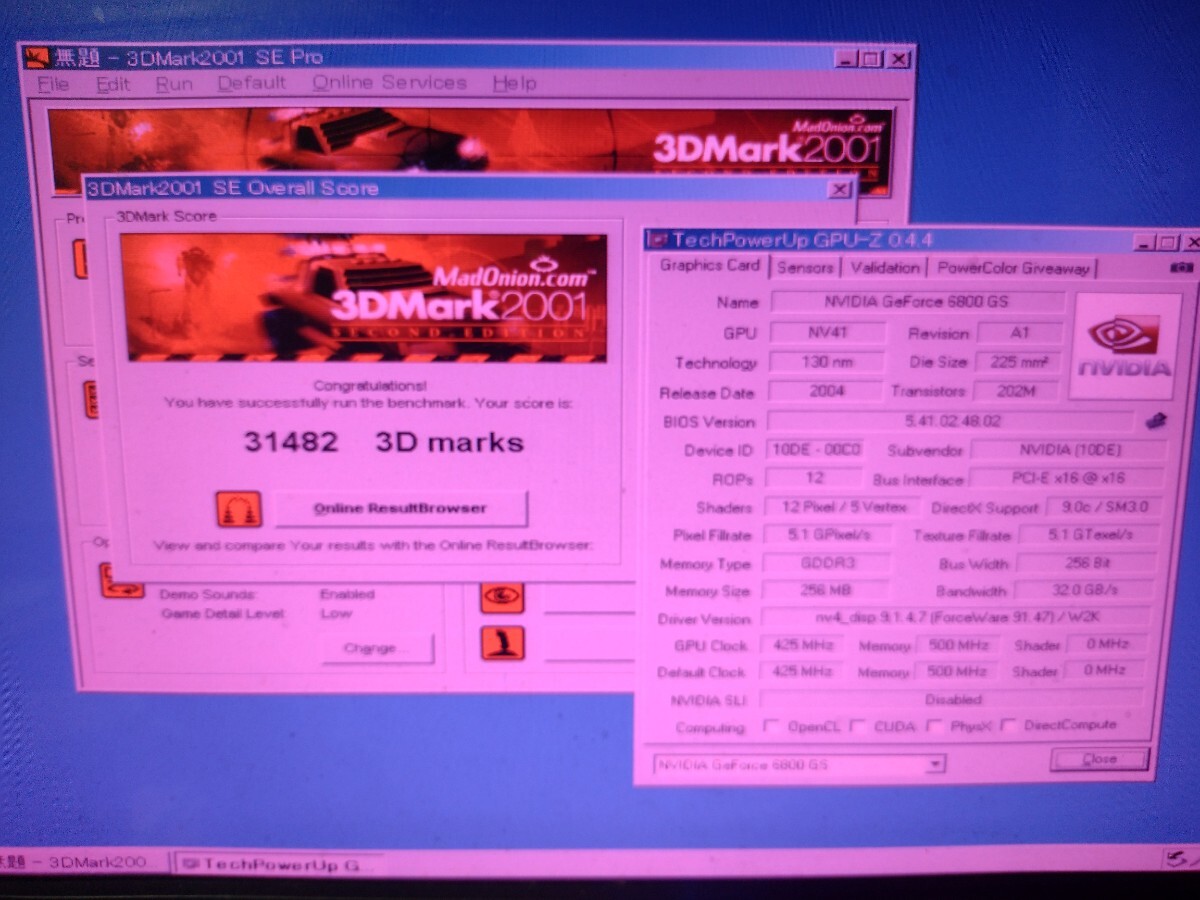Click the 3DMark2001 SE banner in score dialog

coord(366,297)
